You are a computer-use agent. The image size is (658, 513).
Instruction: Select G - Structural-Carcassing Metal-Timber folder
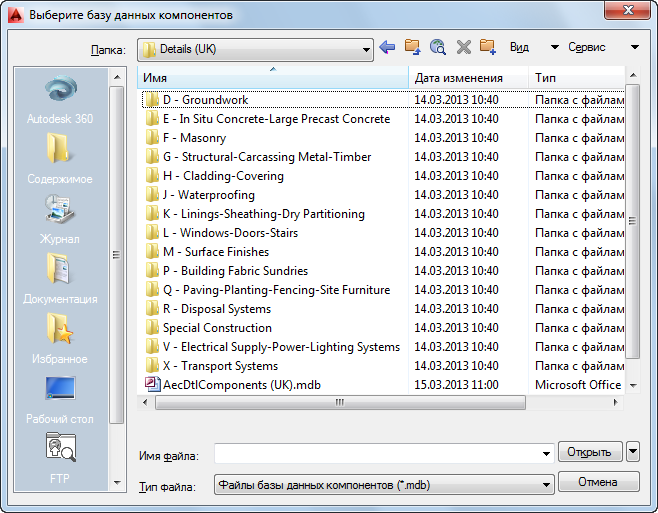[267, 157]
